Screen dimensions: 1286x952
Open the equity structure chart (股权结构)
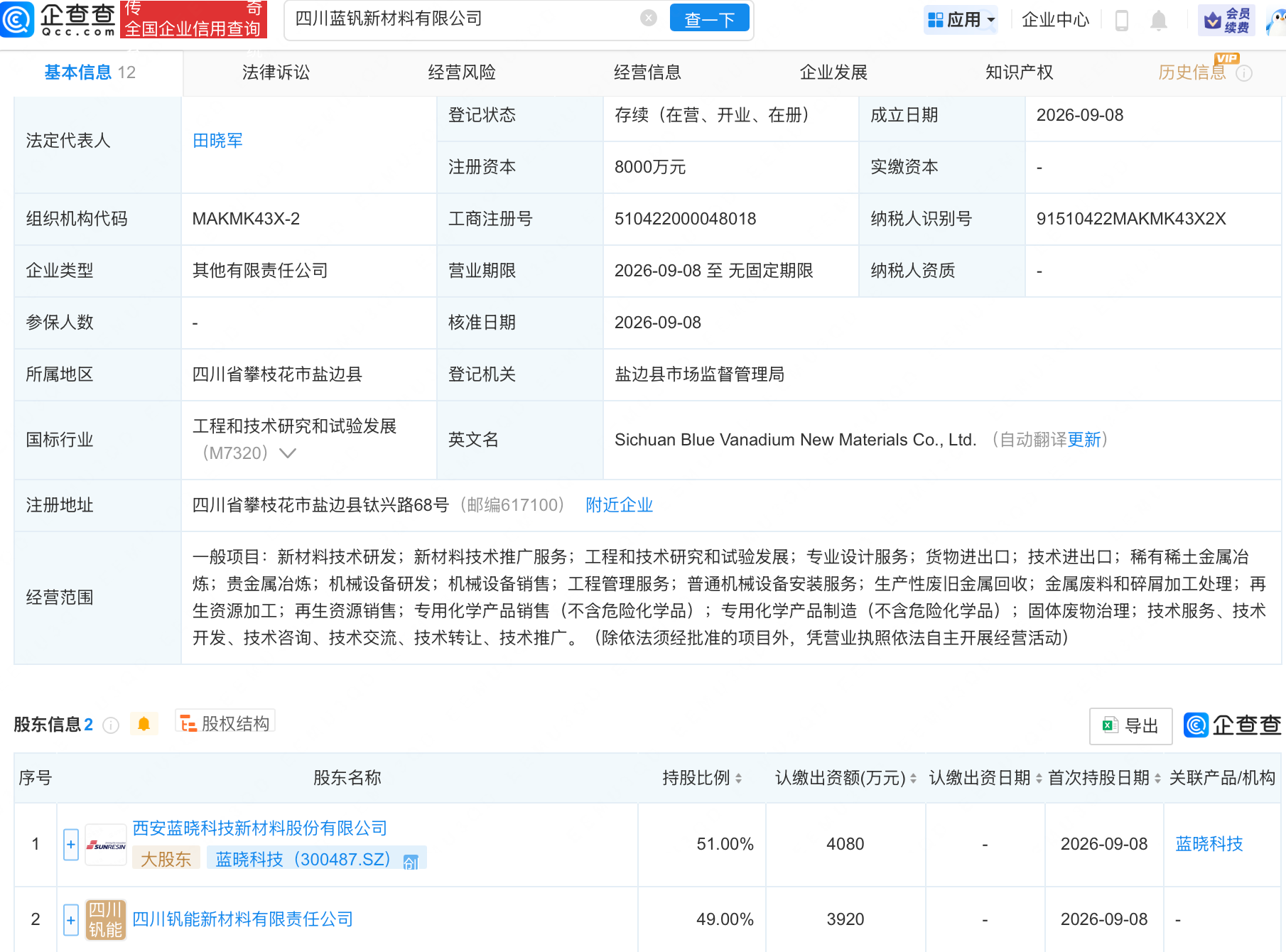coord(225,723)
